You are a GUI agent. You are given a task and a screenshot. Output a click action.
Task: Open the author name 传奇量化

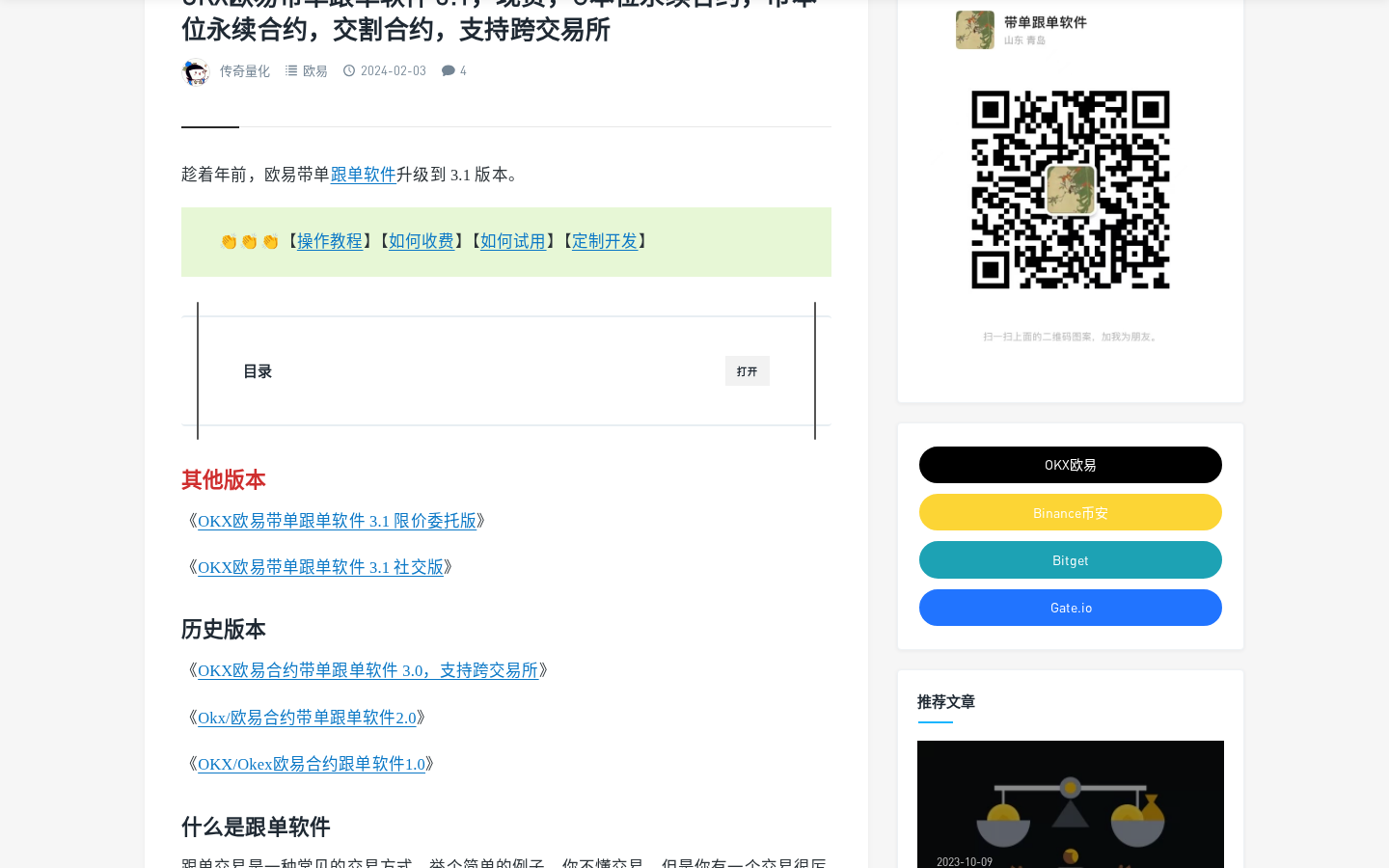click(245, 71)
